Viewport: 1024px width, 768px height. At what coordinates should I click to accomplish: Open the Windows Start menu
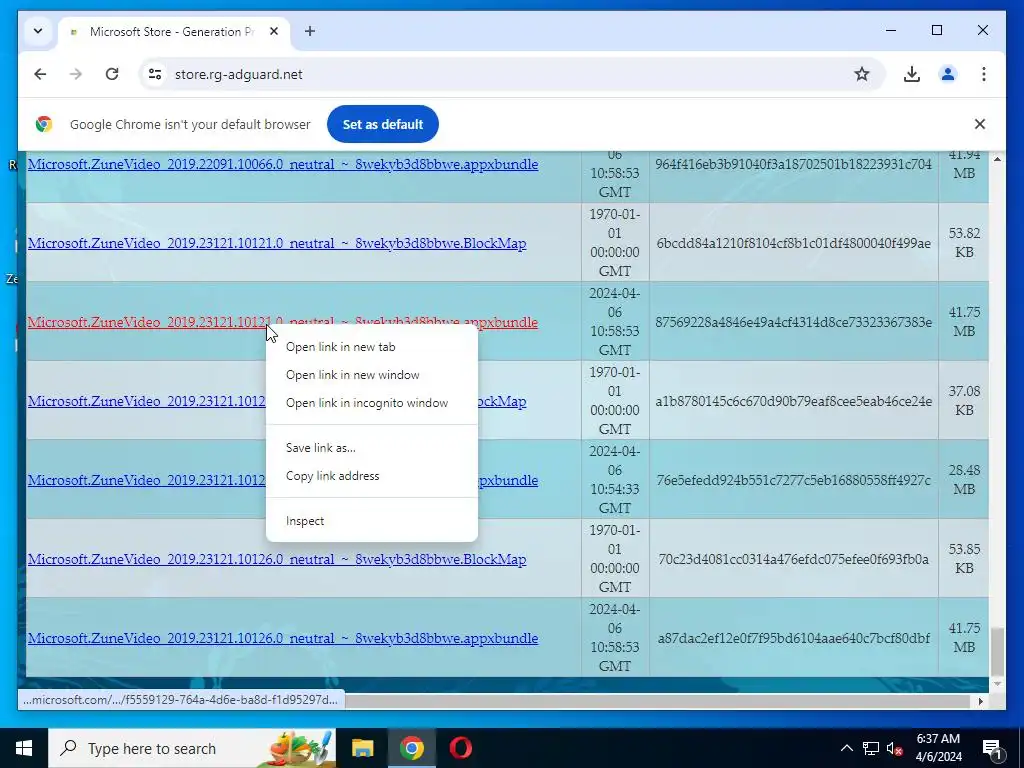coord(24,748)
